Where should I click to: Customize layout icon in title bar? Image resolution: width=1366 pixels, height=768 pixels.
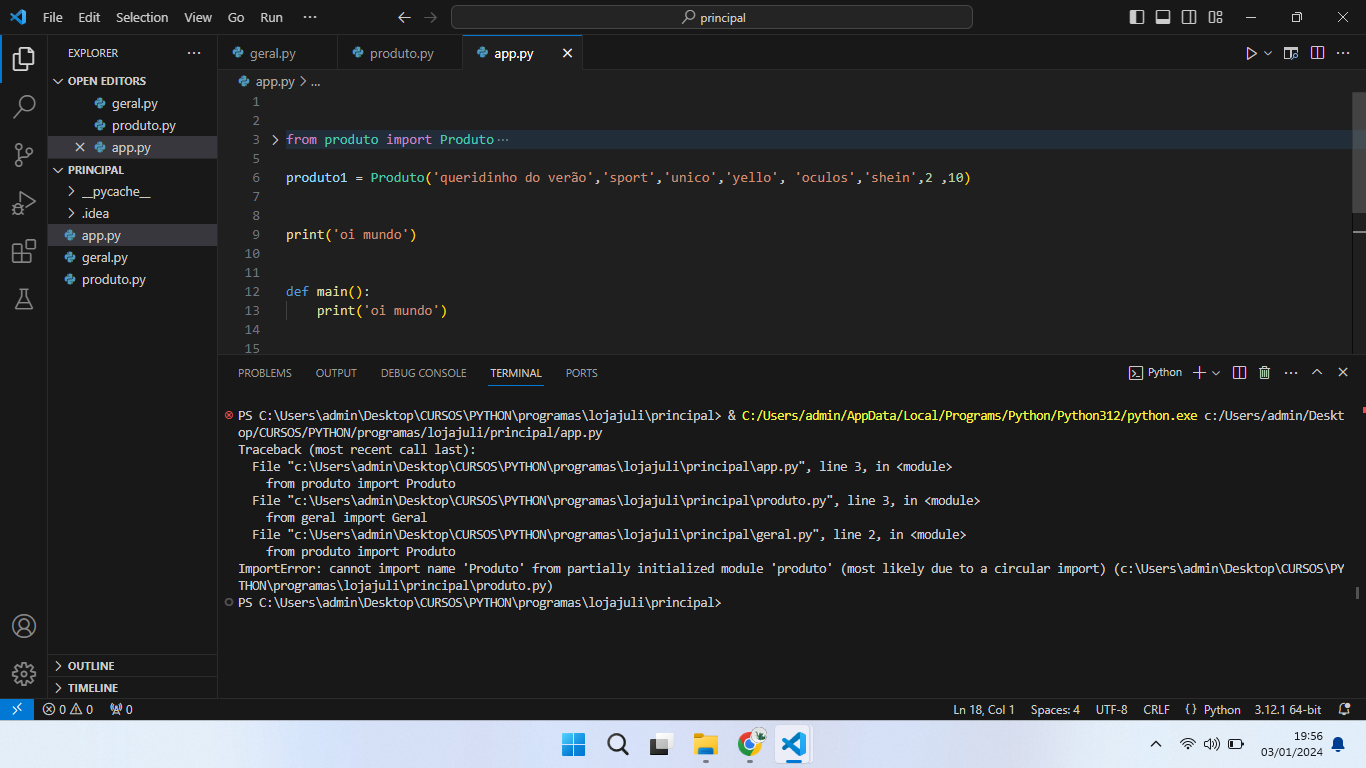click(1215, 17)
